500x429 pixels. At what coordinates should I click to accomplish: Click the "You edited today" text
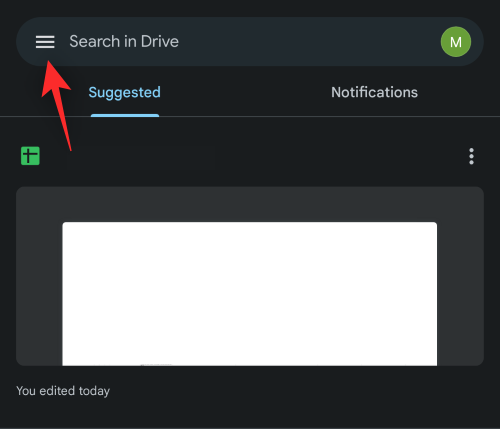[63, 391]
